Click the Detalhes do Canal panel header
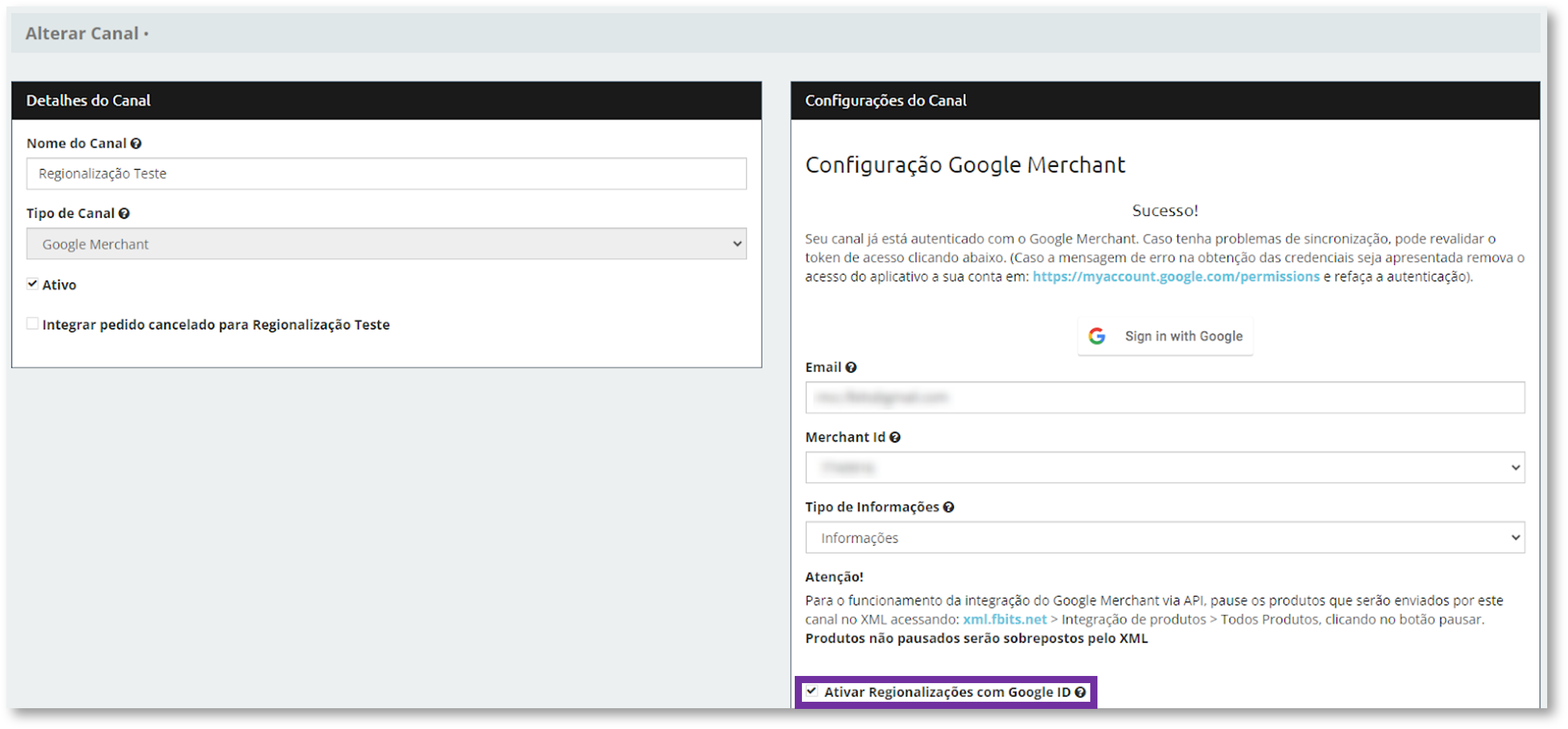Viewport: 1568px width, 729px height. click(x=387, y=100)
